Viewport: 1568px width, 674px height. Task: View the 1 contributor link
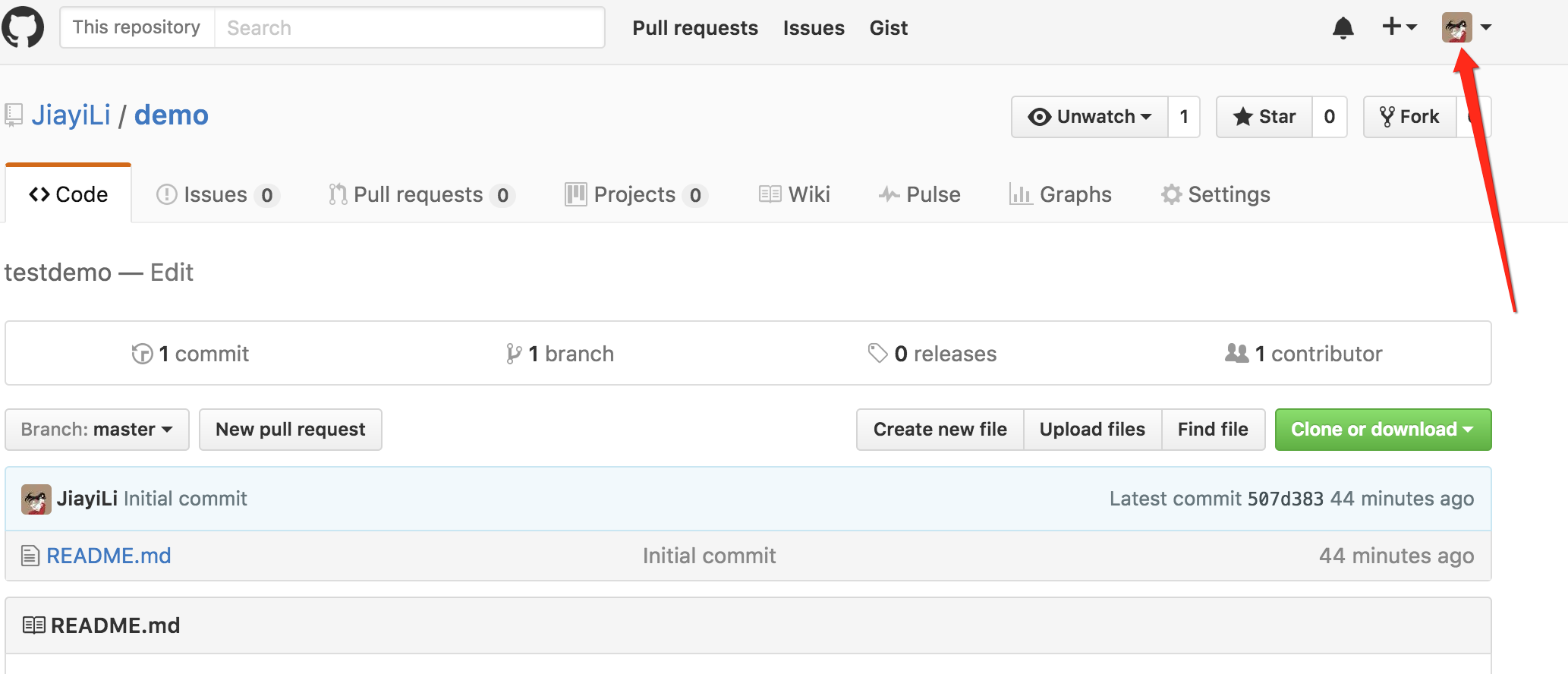pos(1304,354)
